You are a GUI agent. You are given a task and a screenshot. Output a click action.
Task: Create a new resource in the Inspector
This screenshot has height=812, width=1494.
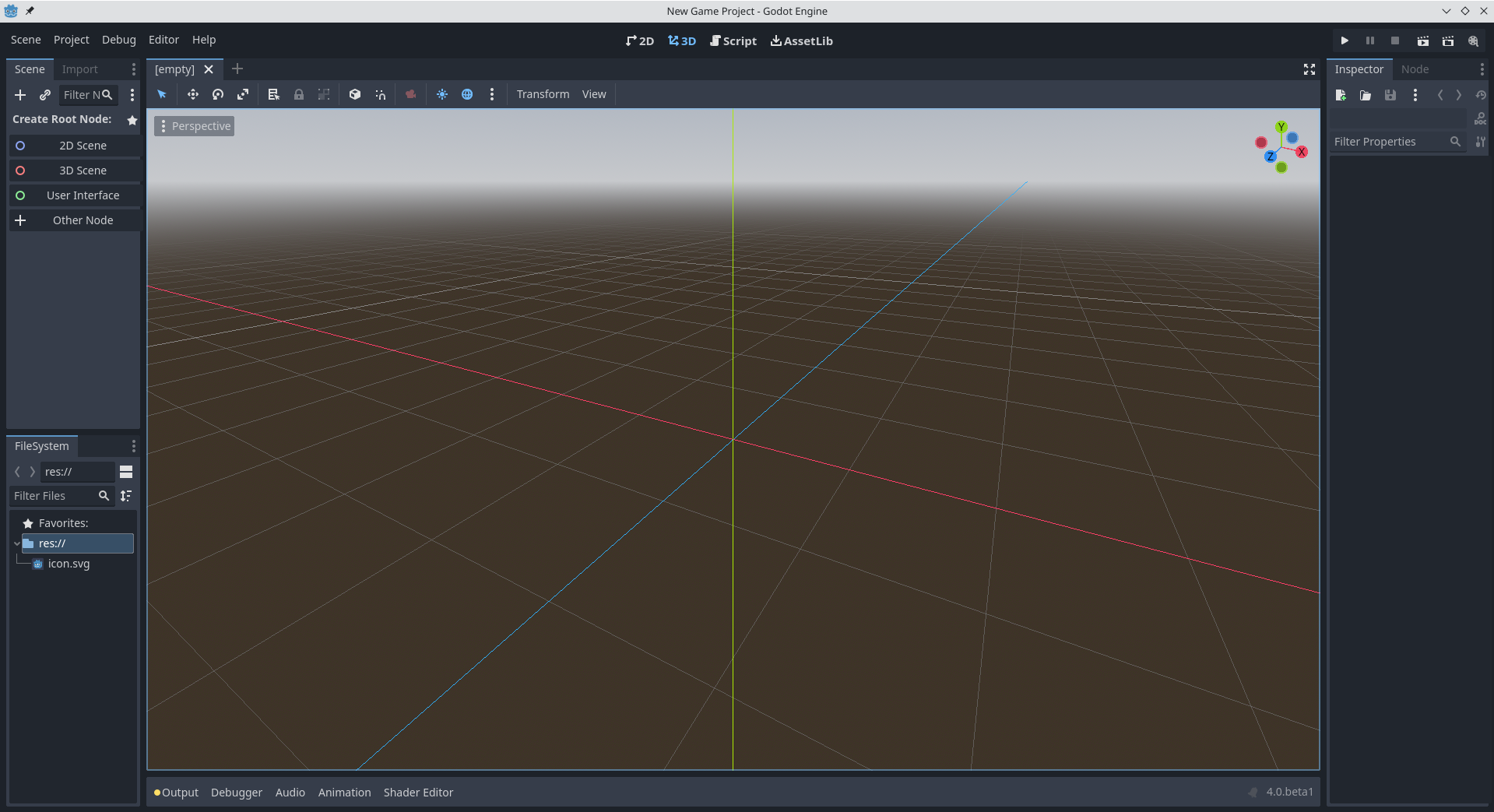tap(1341, 95)
